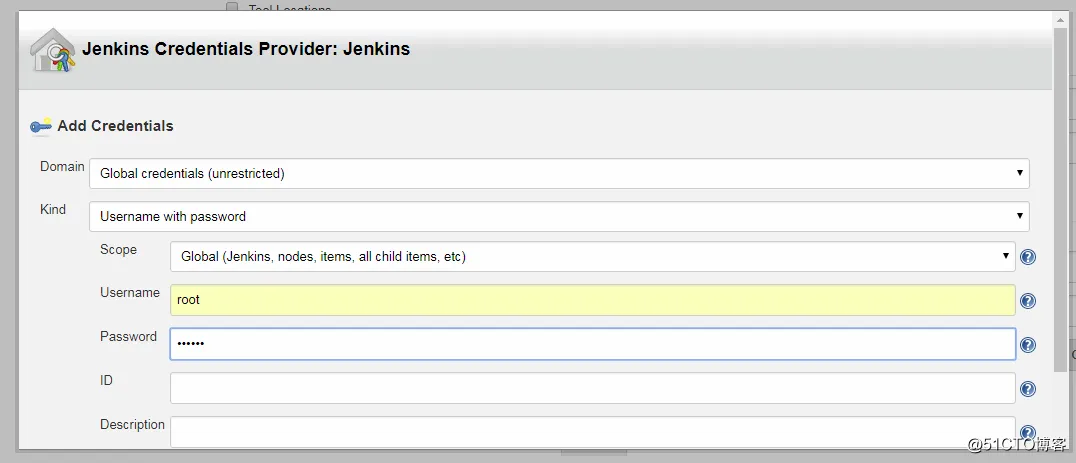Image resolution: width=1076 pixels, height=463 pixels.
Task: Click the Password label
Action: (128, 337)
